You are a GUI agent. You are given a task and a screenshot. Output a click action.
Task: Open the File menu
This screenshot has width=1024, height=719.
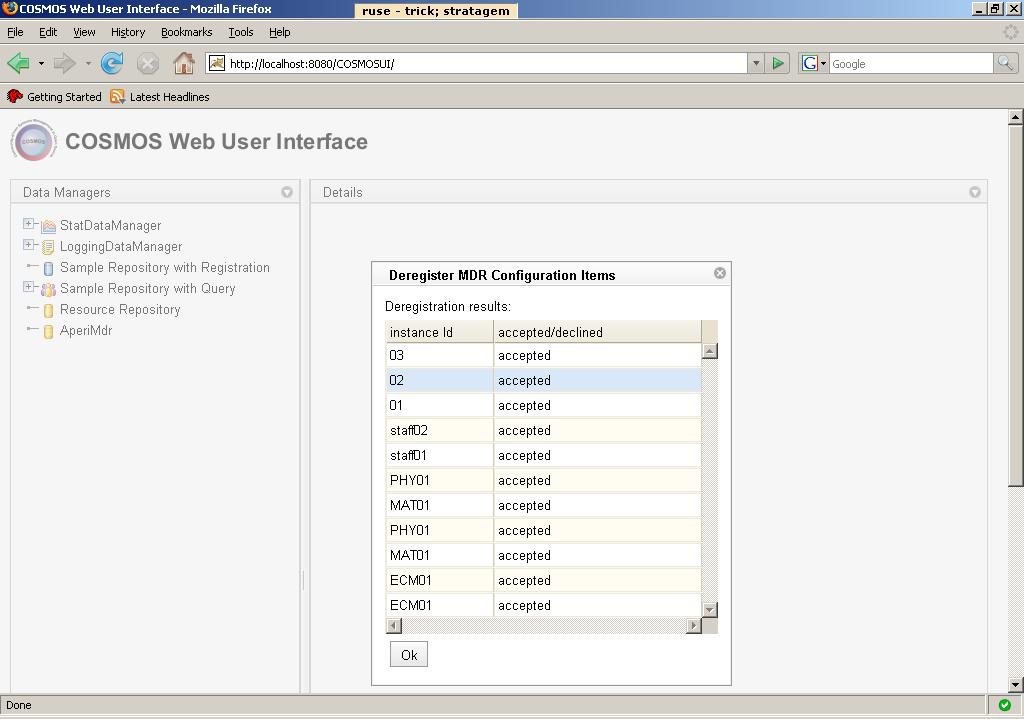(15, 32)
